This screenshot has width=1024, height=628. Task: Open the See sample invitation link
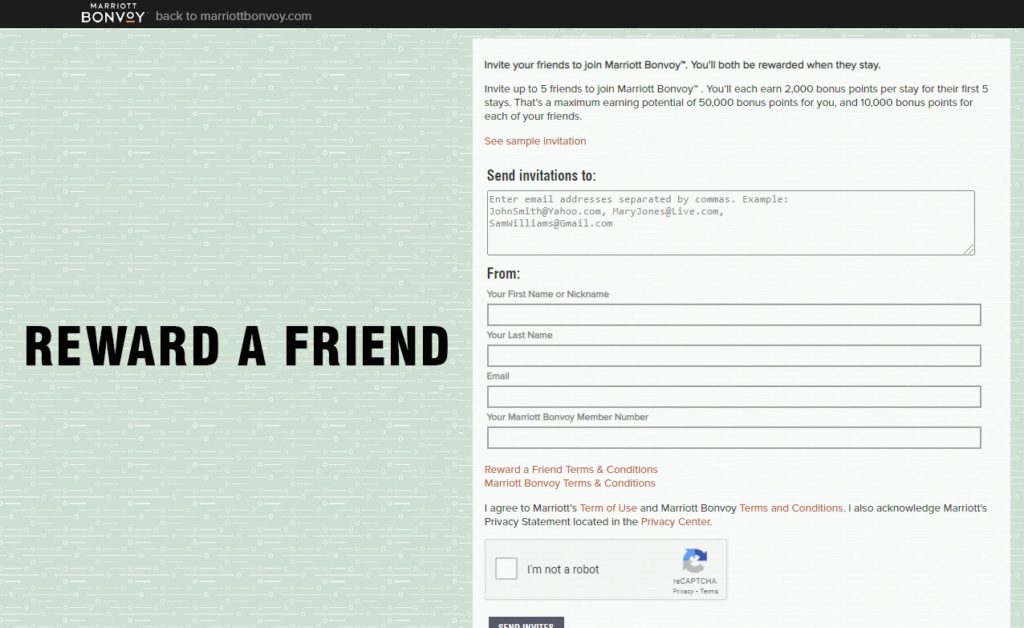[535, 141]
